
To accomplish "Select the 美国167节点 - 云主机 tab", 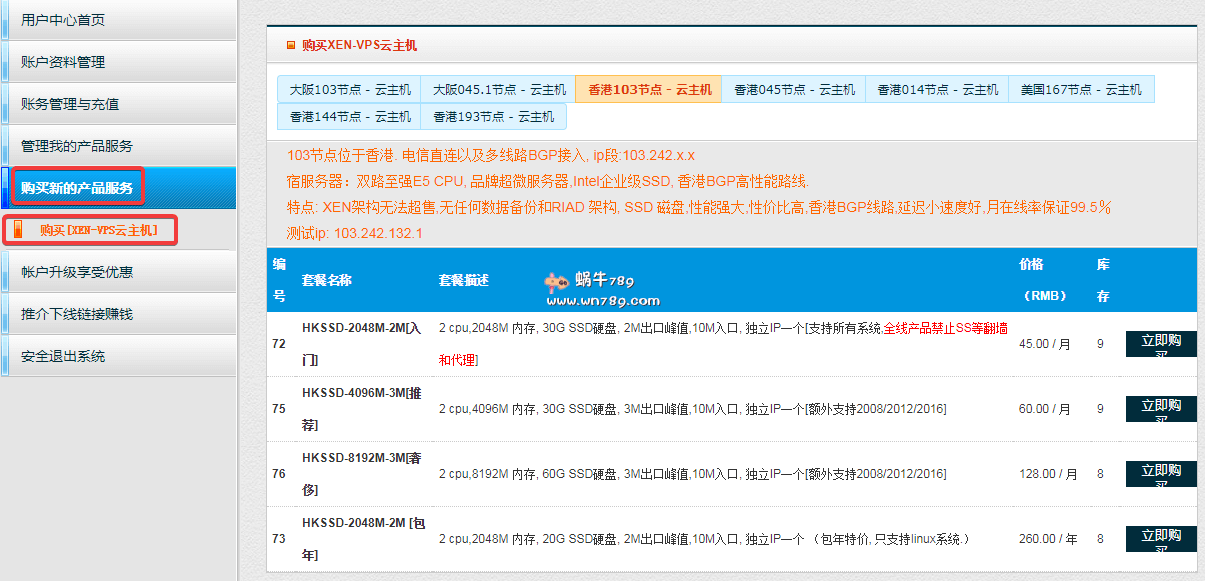I will tap(1081, 89).
